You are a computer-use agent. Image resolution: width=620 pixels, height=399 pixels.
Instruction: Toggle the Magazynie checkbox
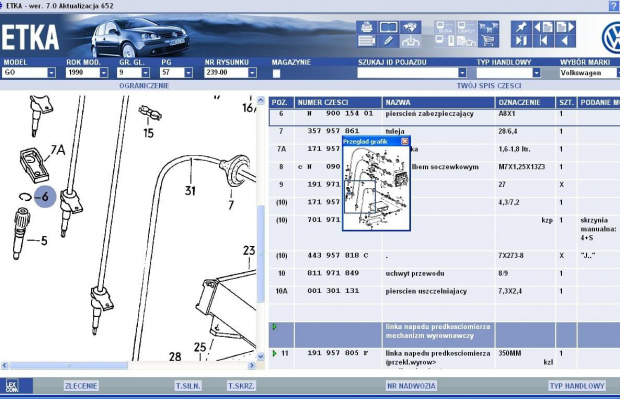(x=276, y=74)
